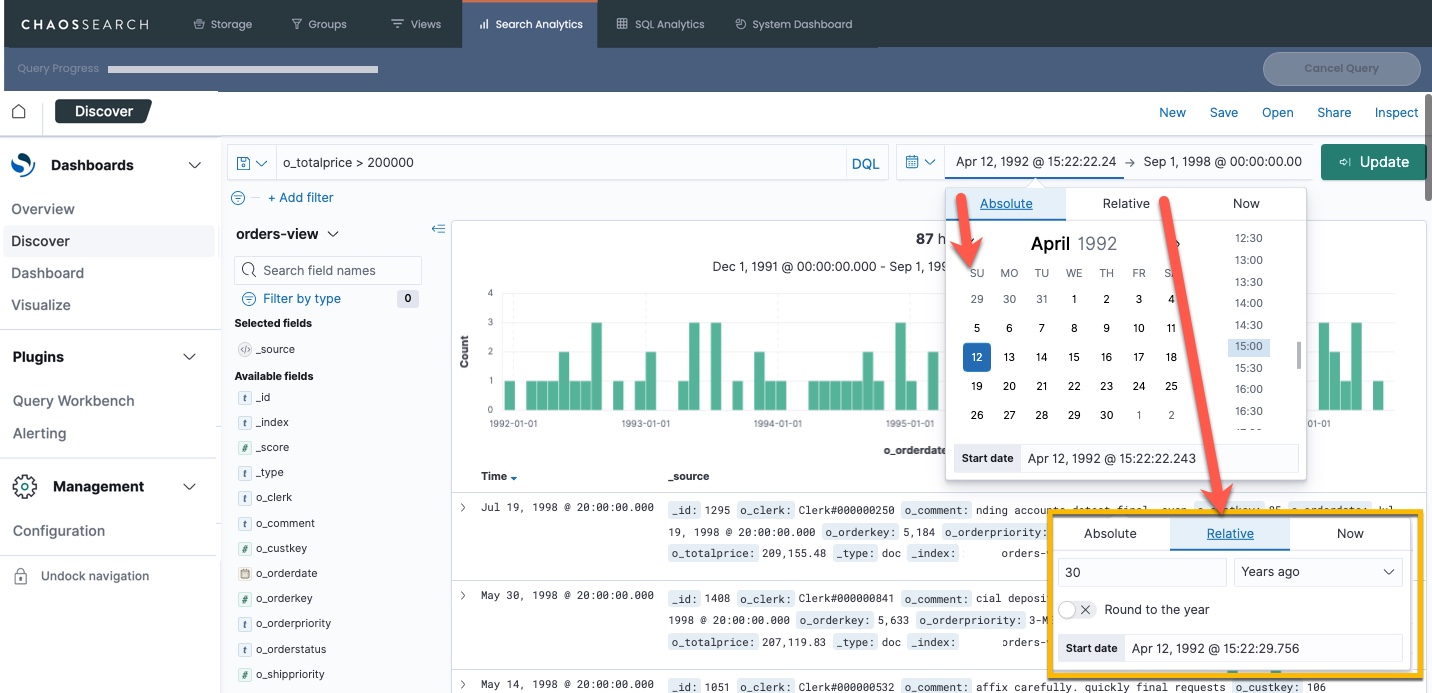Switch to SQL Analytics tab
The height and width of the screenshot is (693, 1432).
click(x=660, y=24)
